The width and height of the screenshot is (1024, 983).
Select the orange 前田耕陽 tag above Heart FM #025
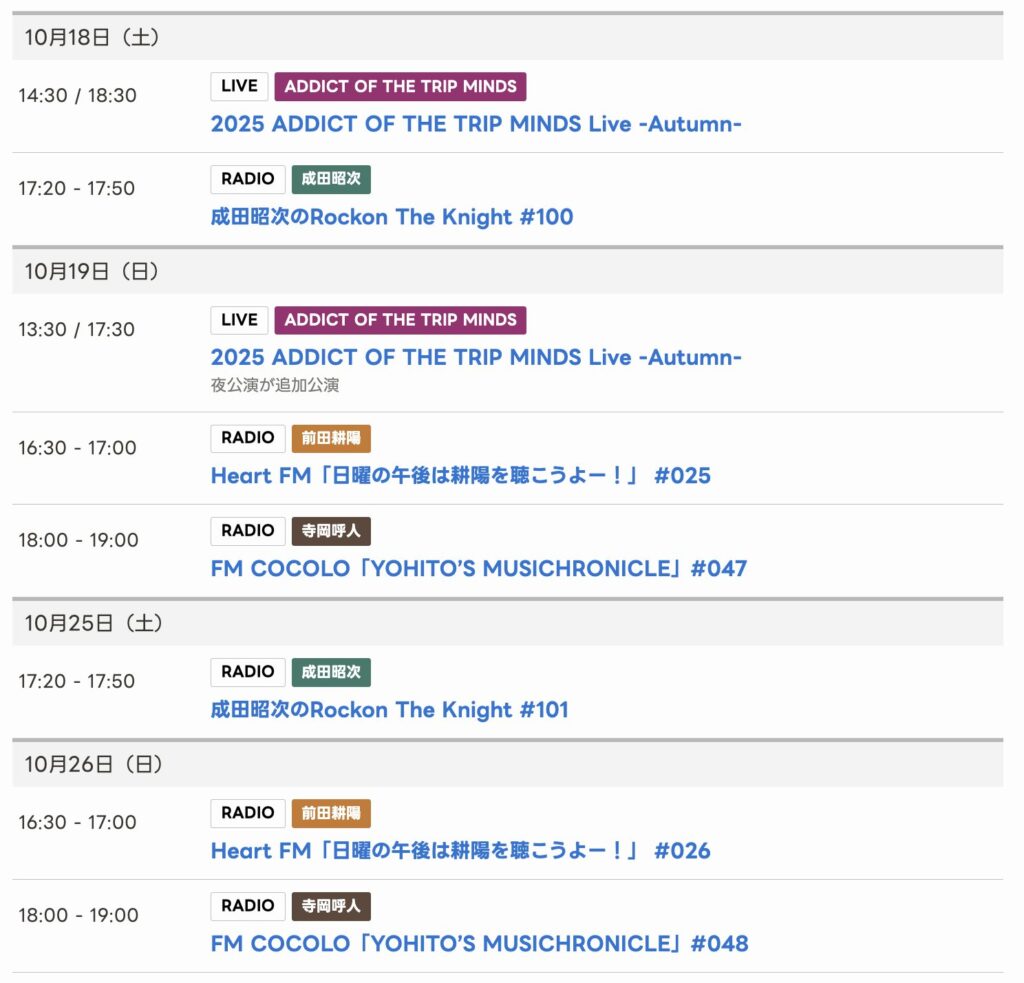(331, 438)
